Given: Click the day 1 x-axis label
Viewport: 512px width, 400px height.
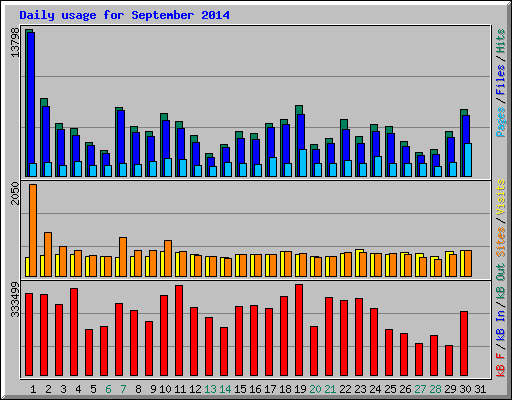Looking at the screenshot, I should tap(33, 389).
